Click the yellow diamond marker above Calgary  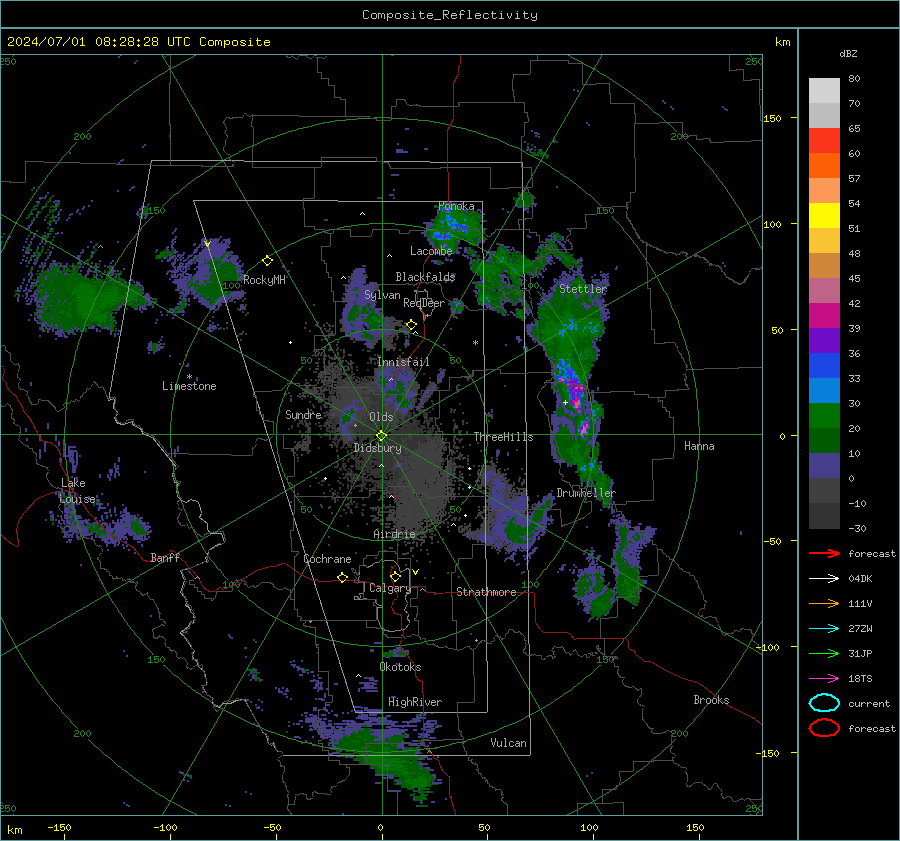[395, 576]
